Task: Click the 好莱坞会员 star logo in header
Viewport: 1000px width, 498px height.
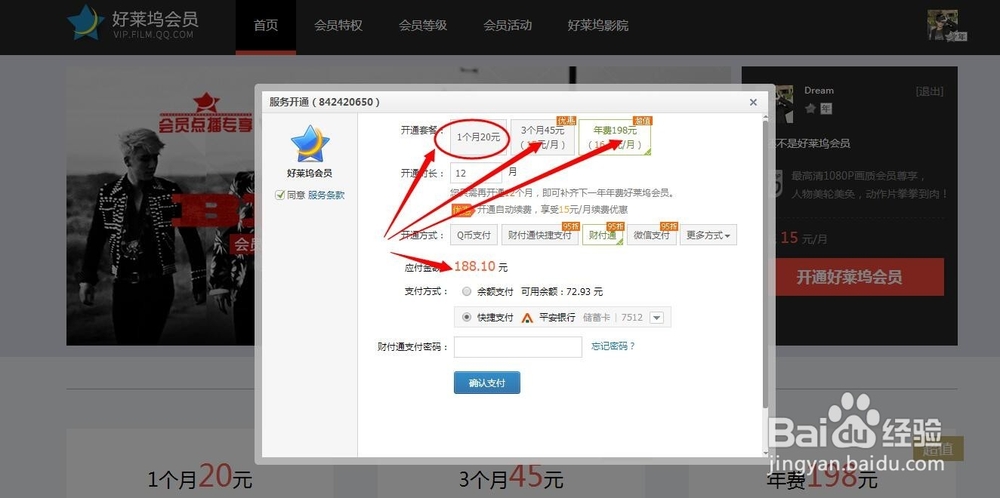Action: pyautogui.click(x=85, y=22)
